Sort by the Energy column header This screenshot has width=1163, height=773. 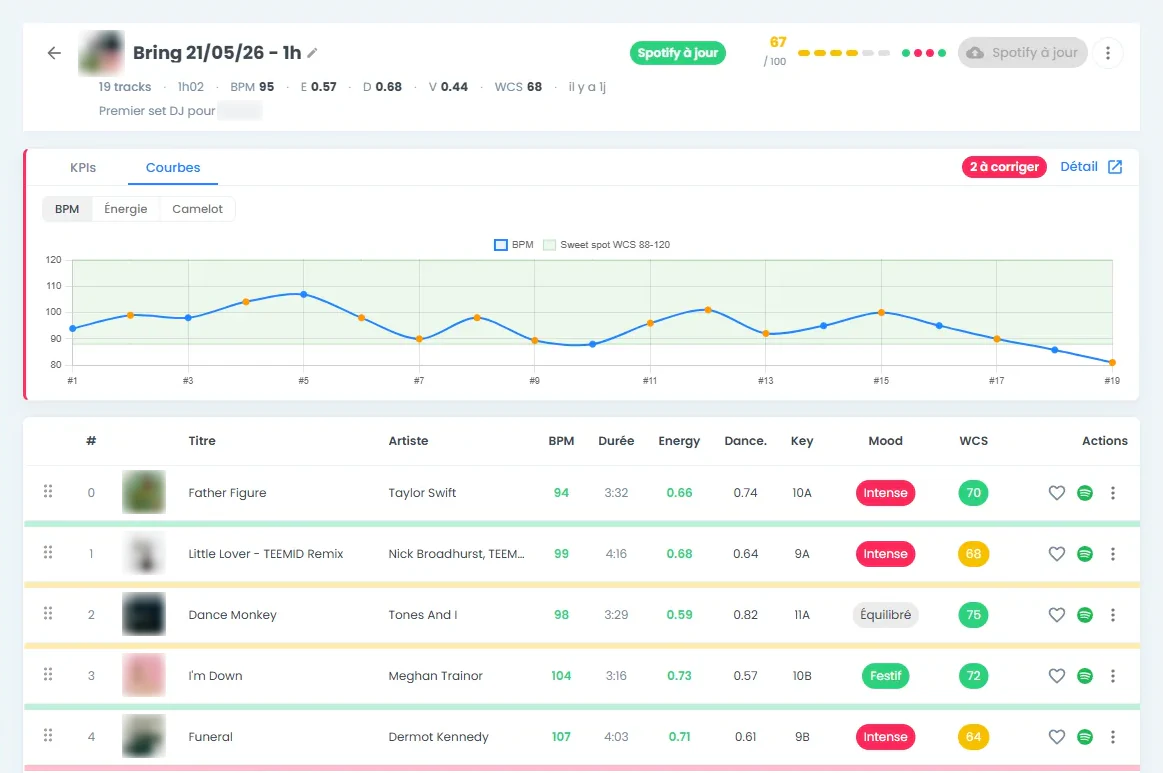[x=679, y=441]
